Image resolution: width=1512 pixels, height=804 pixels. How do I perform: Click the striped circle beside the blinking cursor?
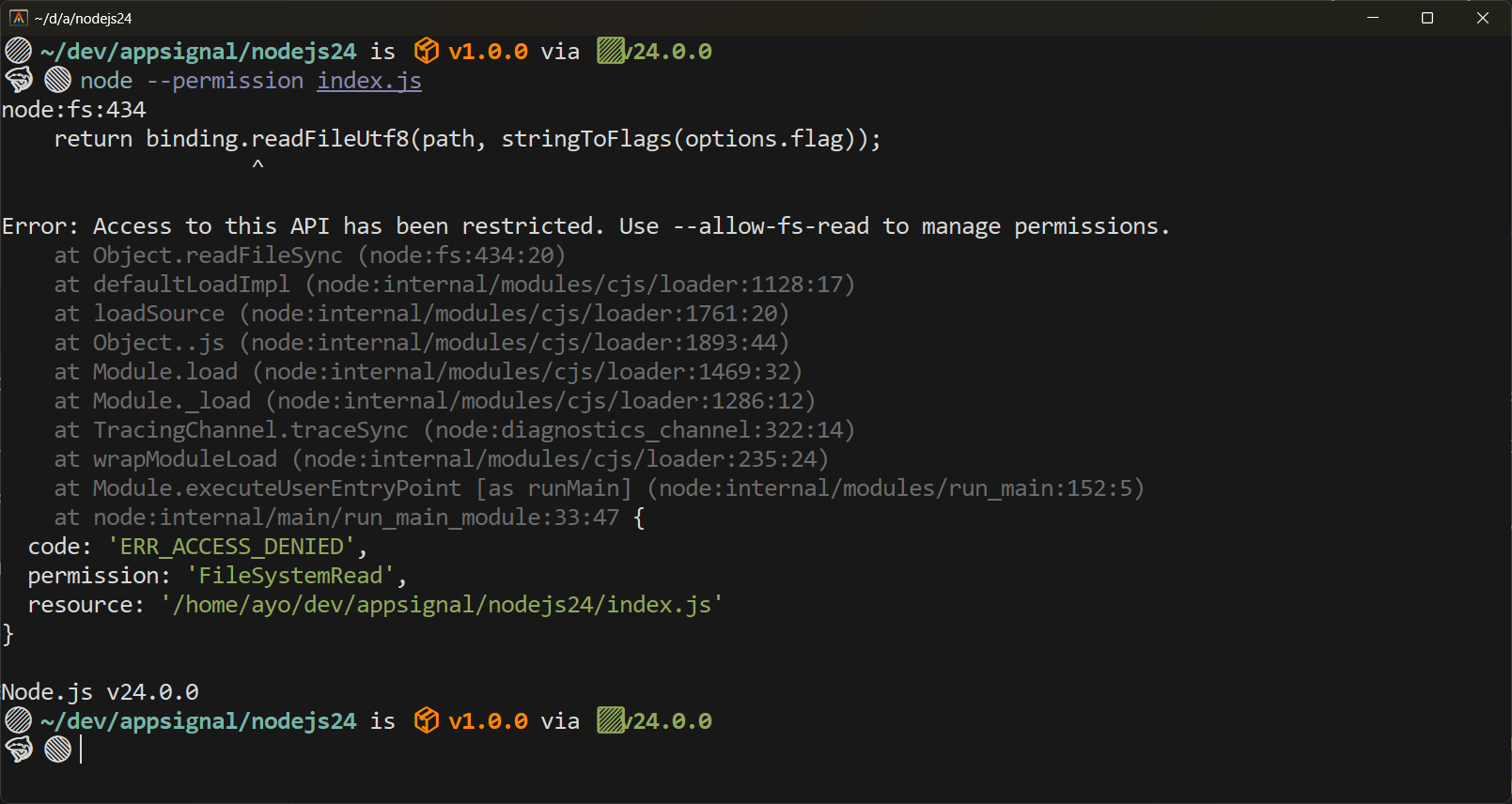(57, 750)
